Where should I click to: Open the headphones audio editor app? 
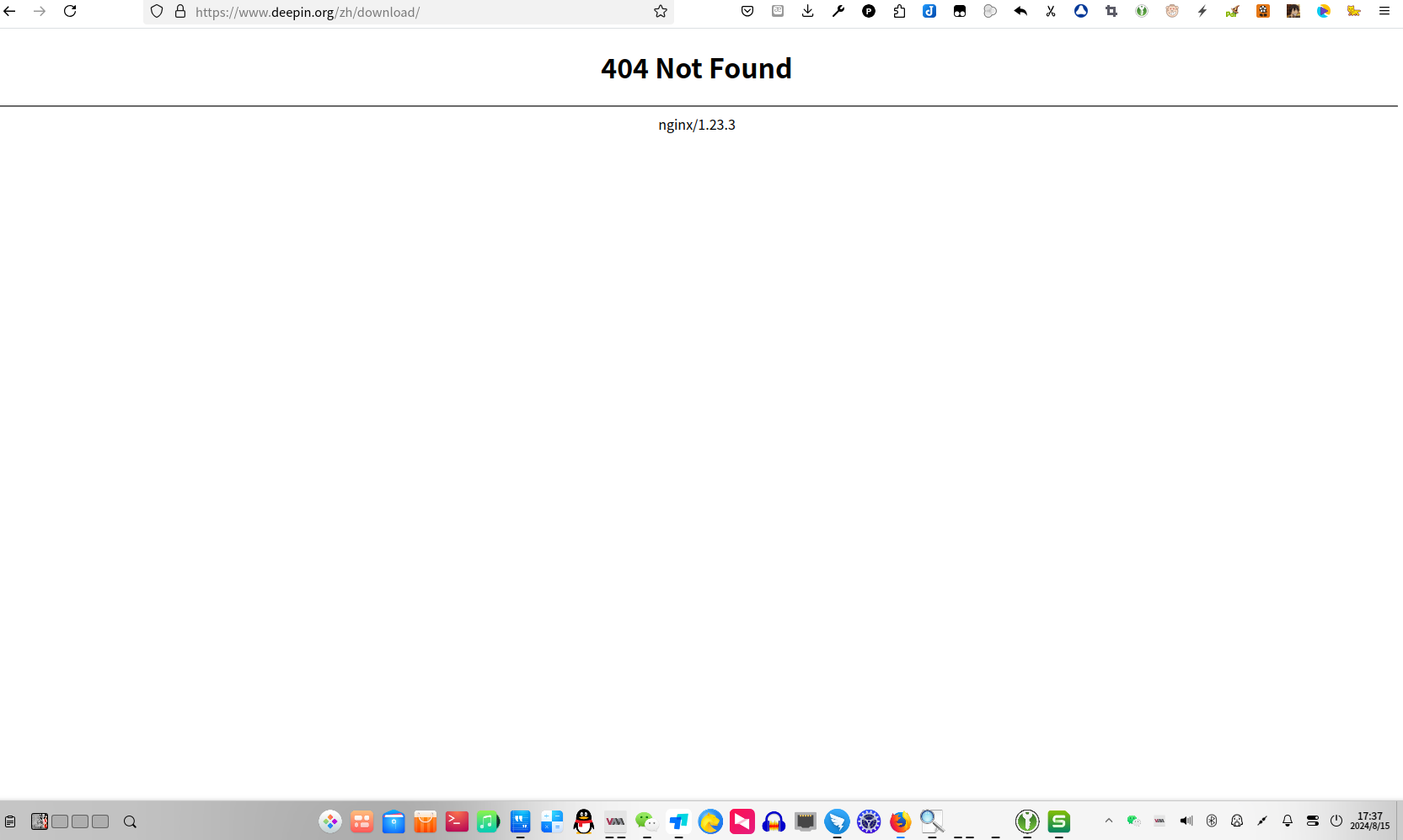coord(774,821)
